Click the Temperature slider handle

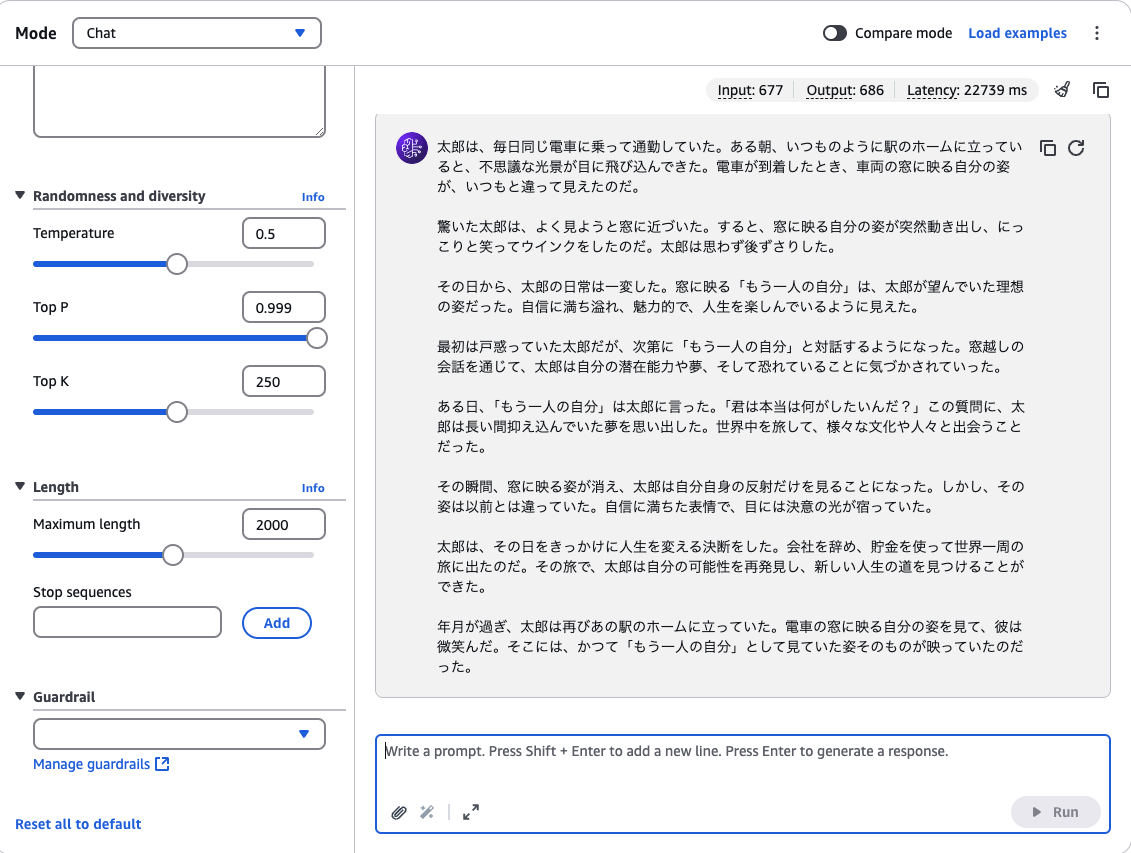click(x=177, y=264)
